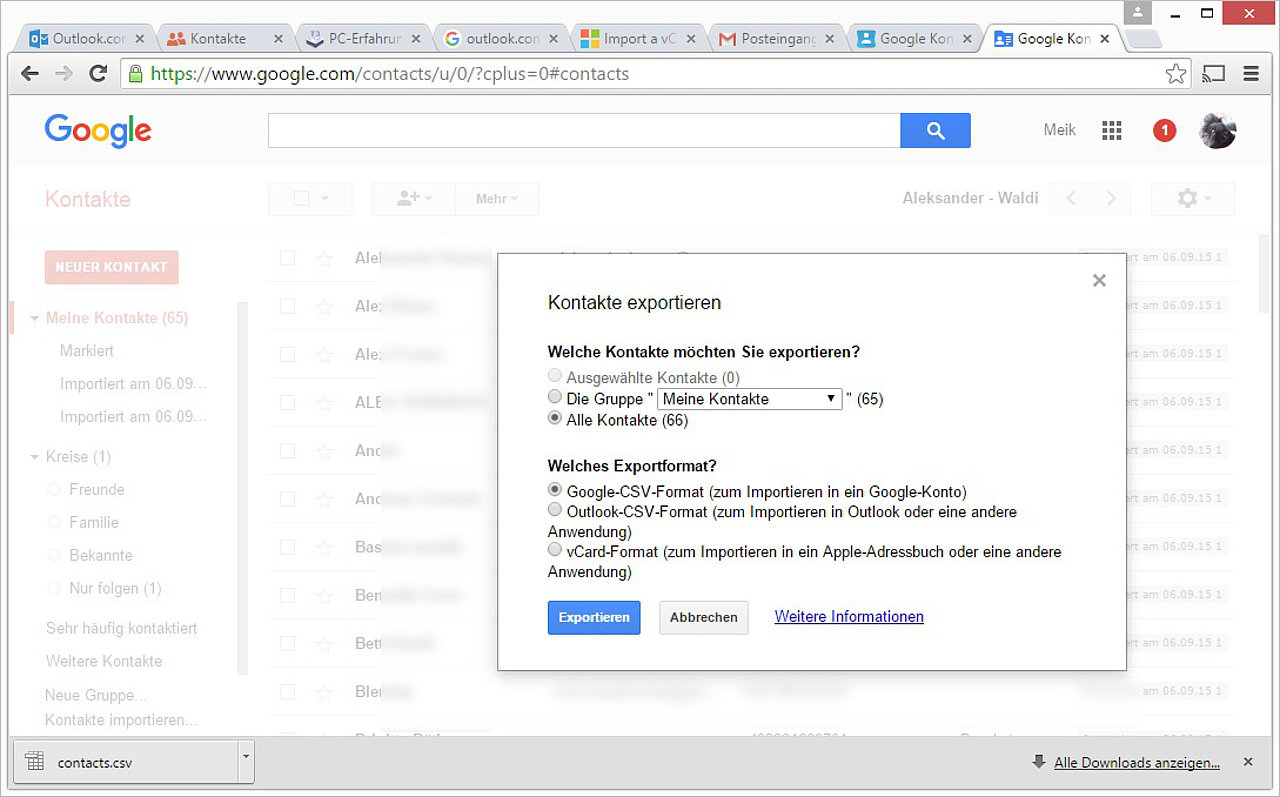Switch to the Kontakte tab
1280x797 pixels.
point(226,39)
